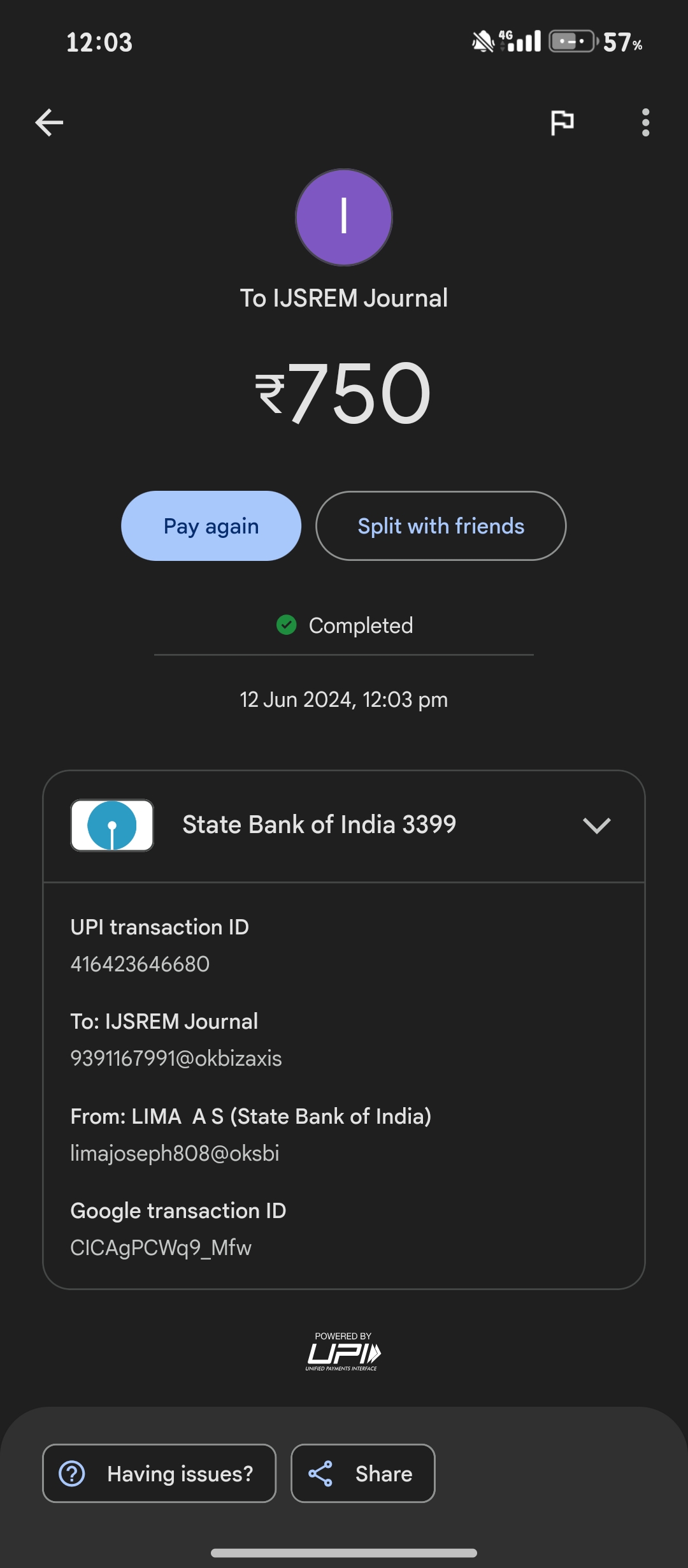Viewport: 688px width, 1568px height.
Task: Tap the UPI logo
Action: 343,1353
